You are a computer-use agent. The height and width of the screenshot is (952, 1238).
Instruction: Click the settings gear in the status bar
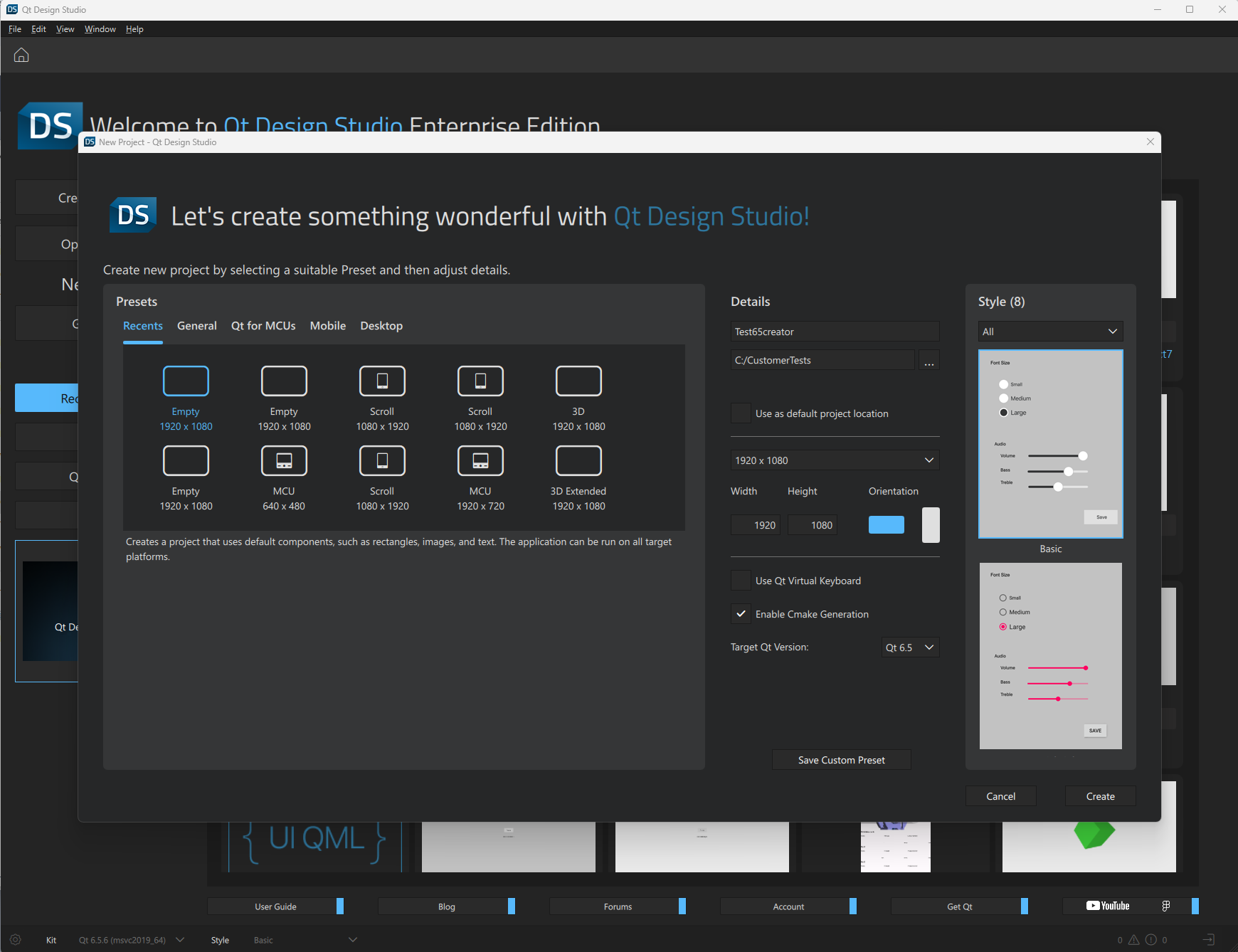pyautogui.click(x=15, y=940)
